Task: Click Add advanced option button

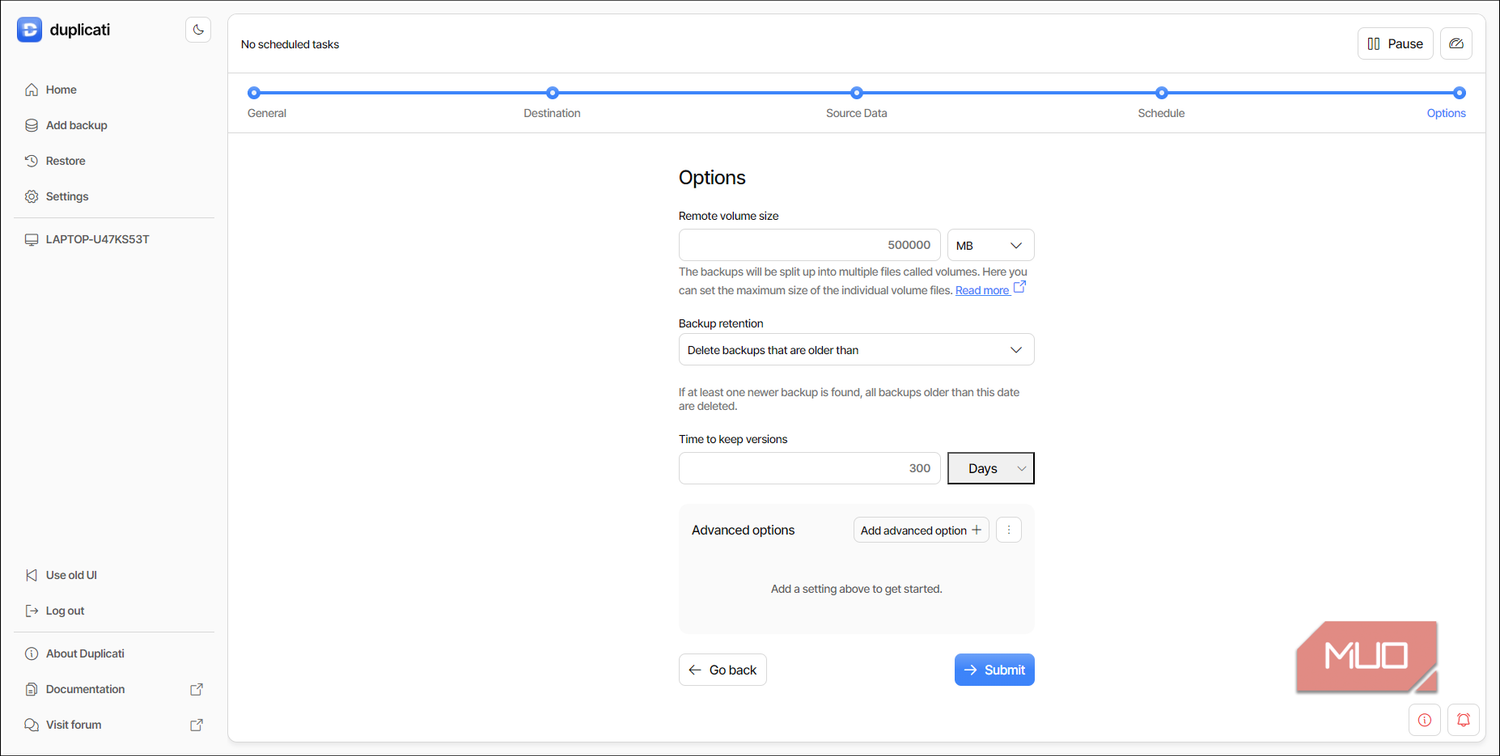Action: 921,530
